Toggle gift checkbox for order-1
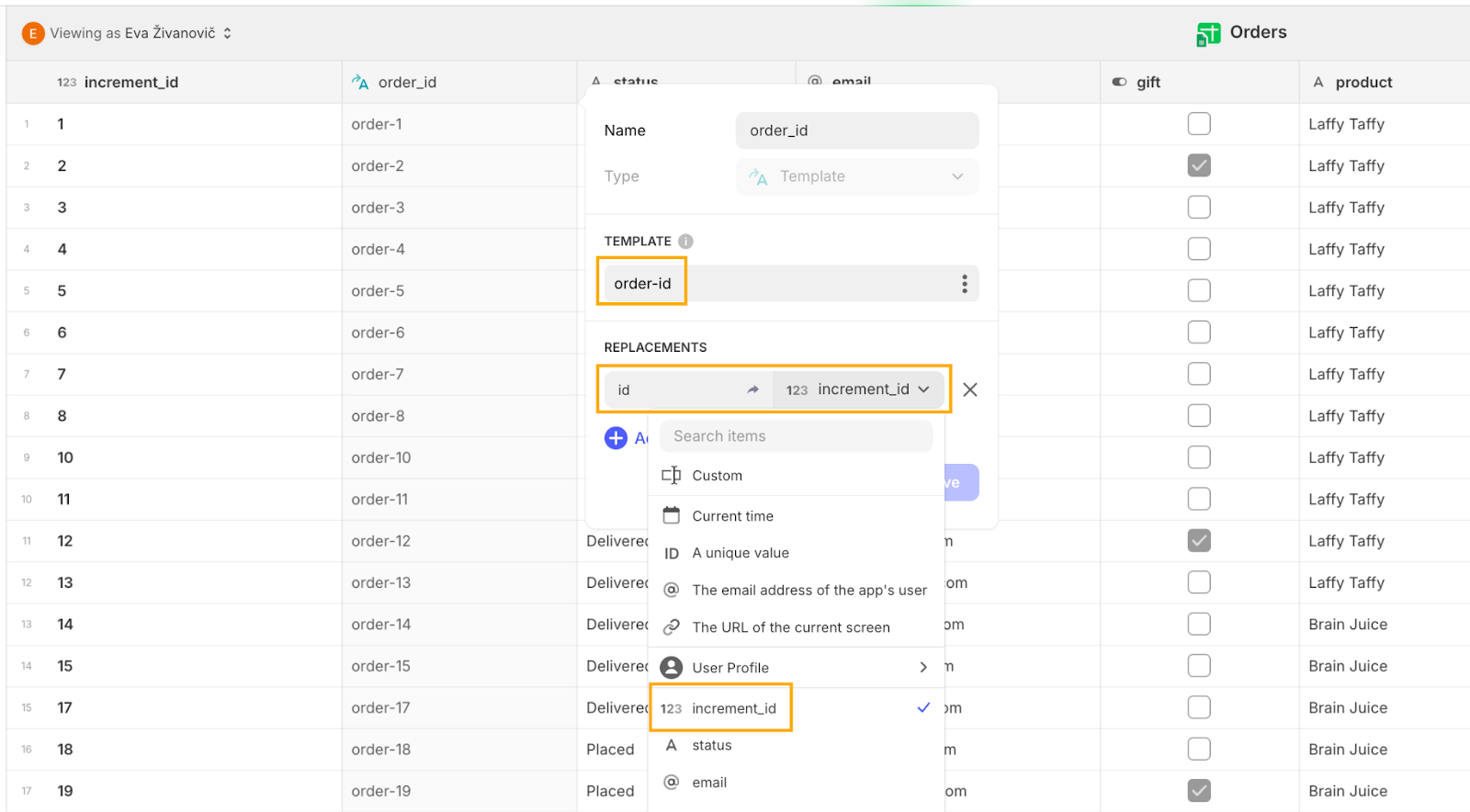 coord(1199,124)
